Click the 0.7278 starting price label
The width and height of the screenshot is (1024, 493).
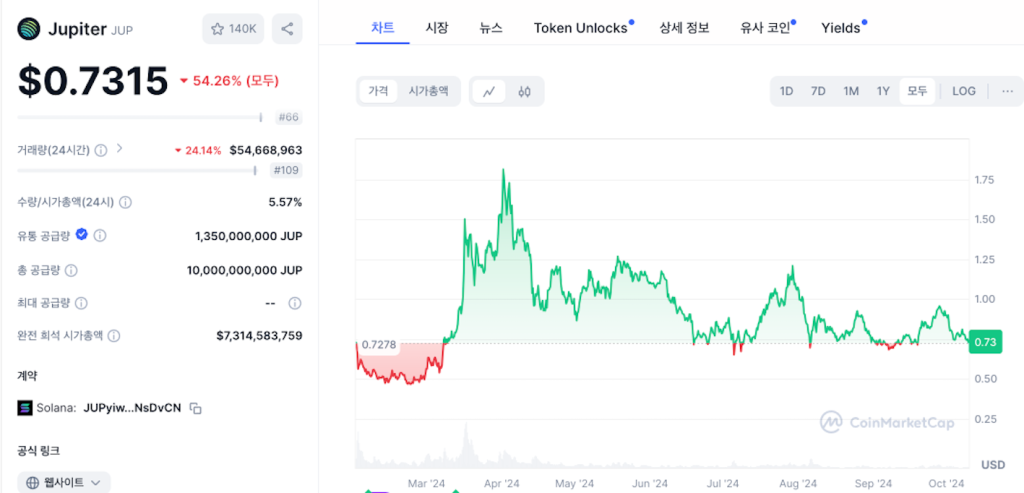point(379,344)
